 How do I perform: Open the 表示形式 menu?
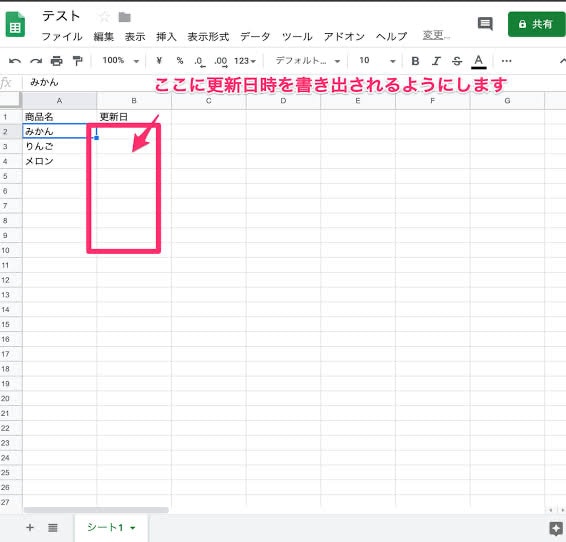coord(208,36)
